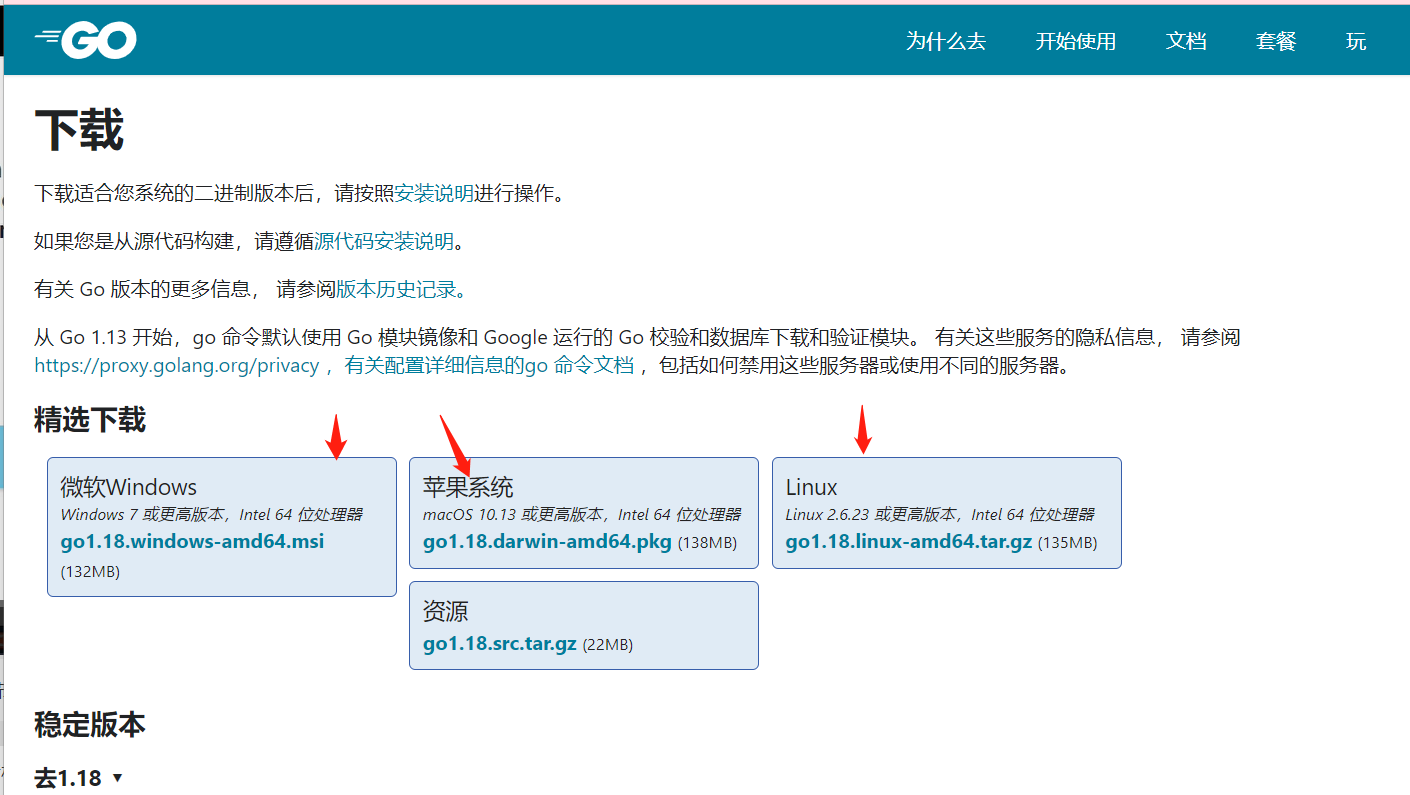1410x795 pixels.
Task: Open the 套餐 navigation item
Action: pos(1275,42)
